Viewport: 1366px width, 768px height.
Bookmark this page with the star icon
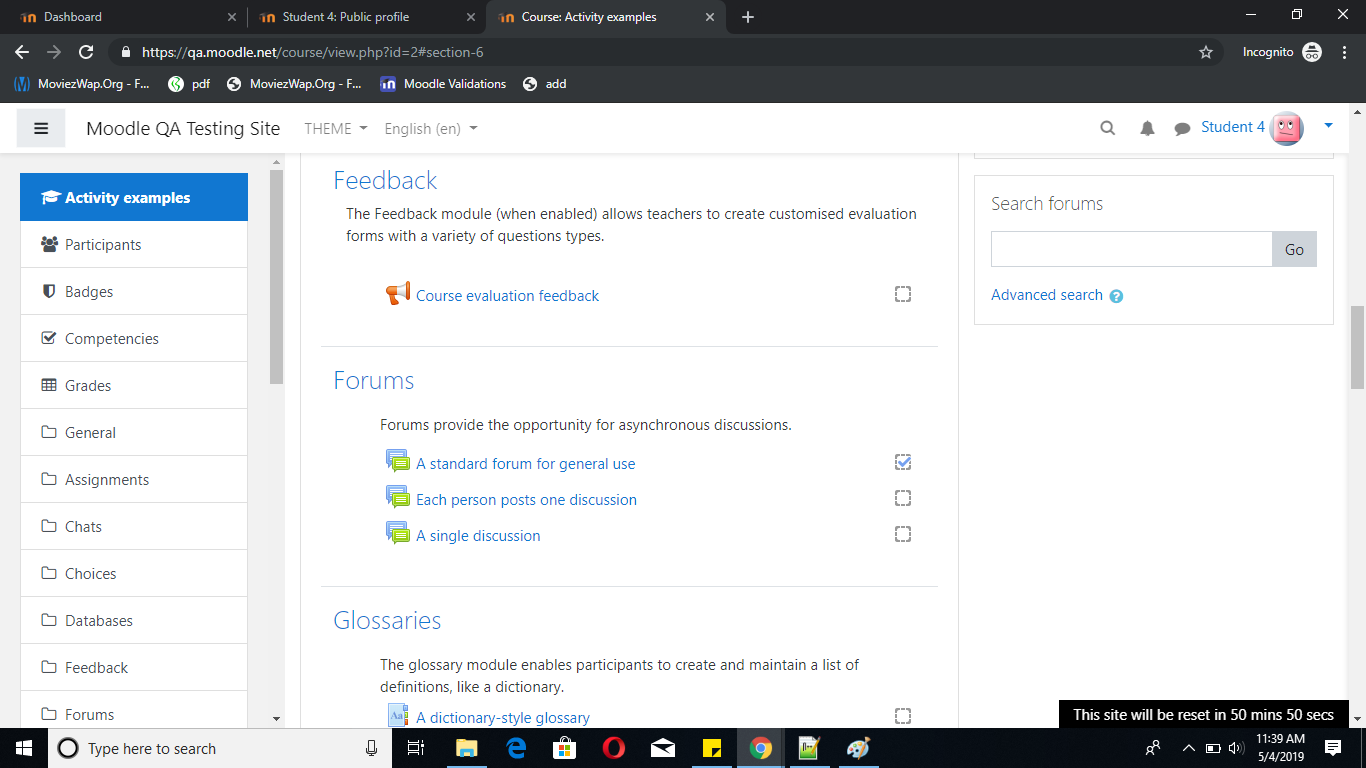[1206, 52]
